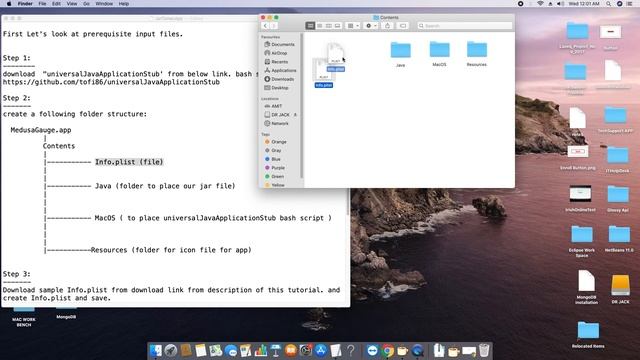
Task: Open Notification Center icon
Action: [x=629, y=4]
